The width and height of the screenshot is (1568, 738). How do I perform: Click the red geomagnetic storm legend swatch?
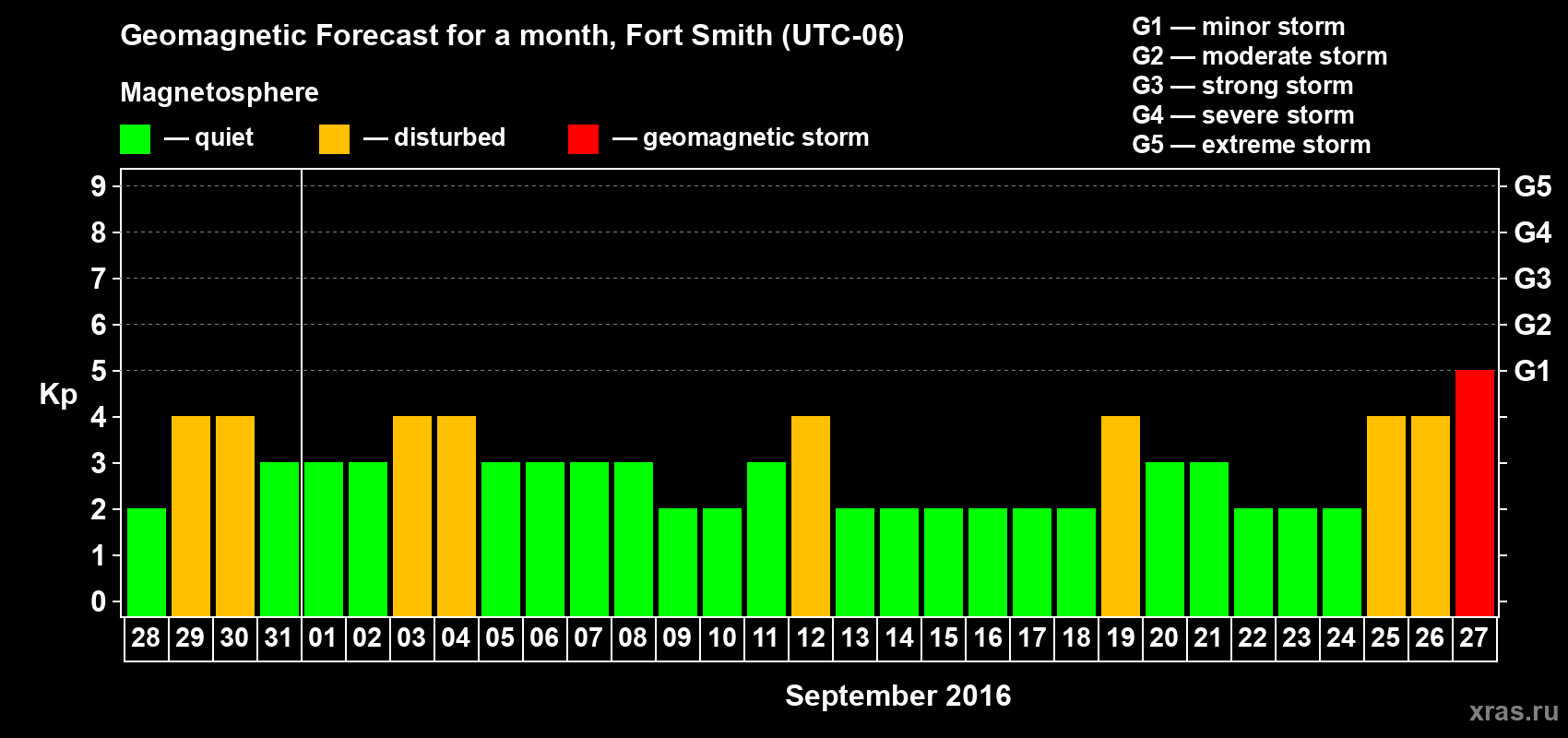click(x=583, y=139)
